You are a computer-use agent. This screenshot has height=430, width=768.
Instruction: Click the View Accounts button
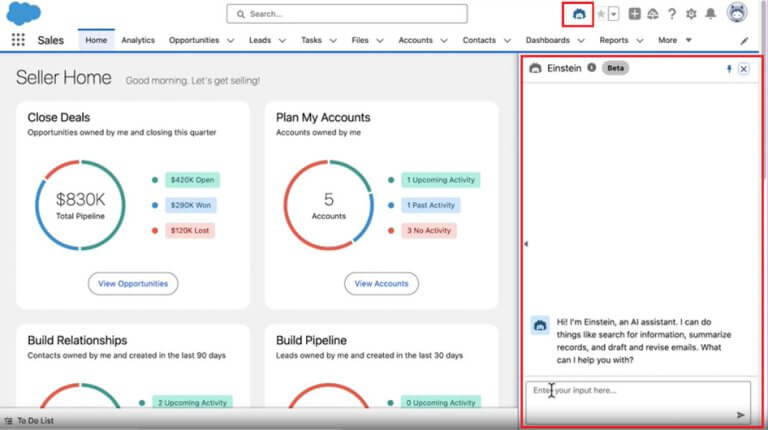point(381,284)
